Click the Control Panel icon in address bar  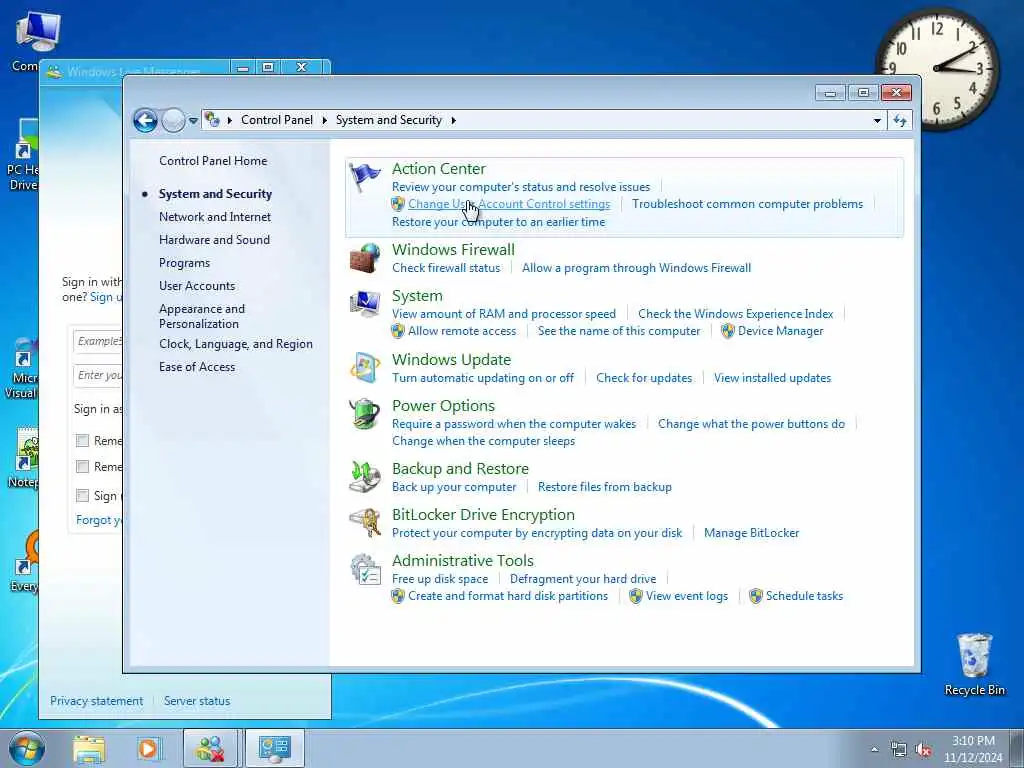click(x=212, y=120)
